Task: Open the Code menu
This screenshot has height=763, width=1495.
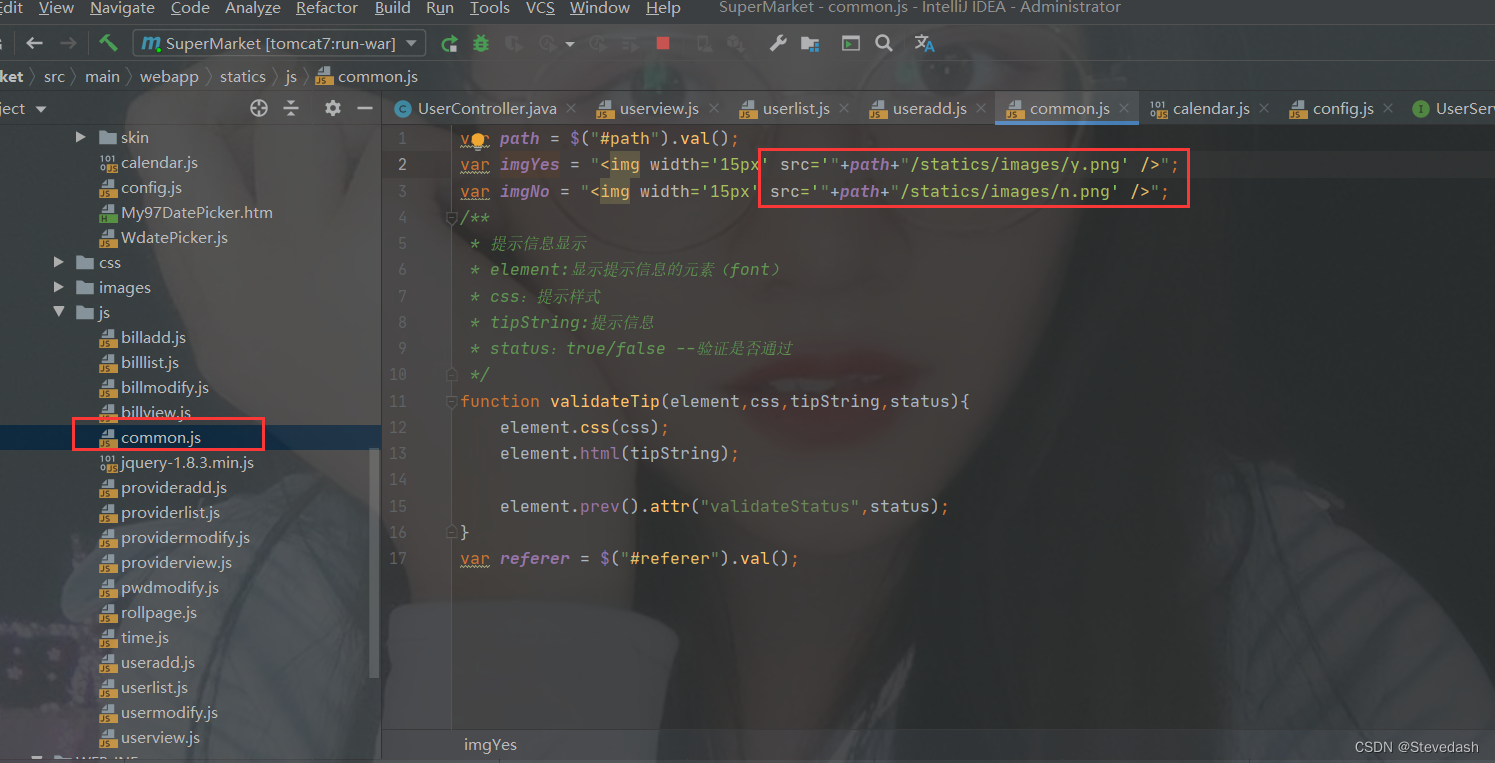Action: coord(190,8)
